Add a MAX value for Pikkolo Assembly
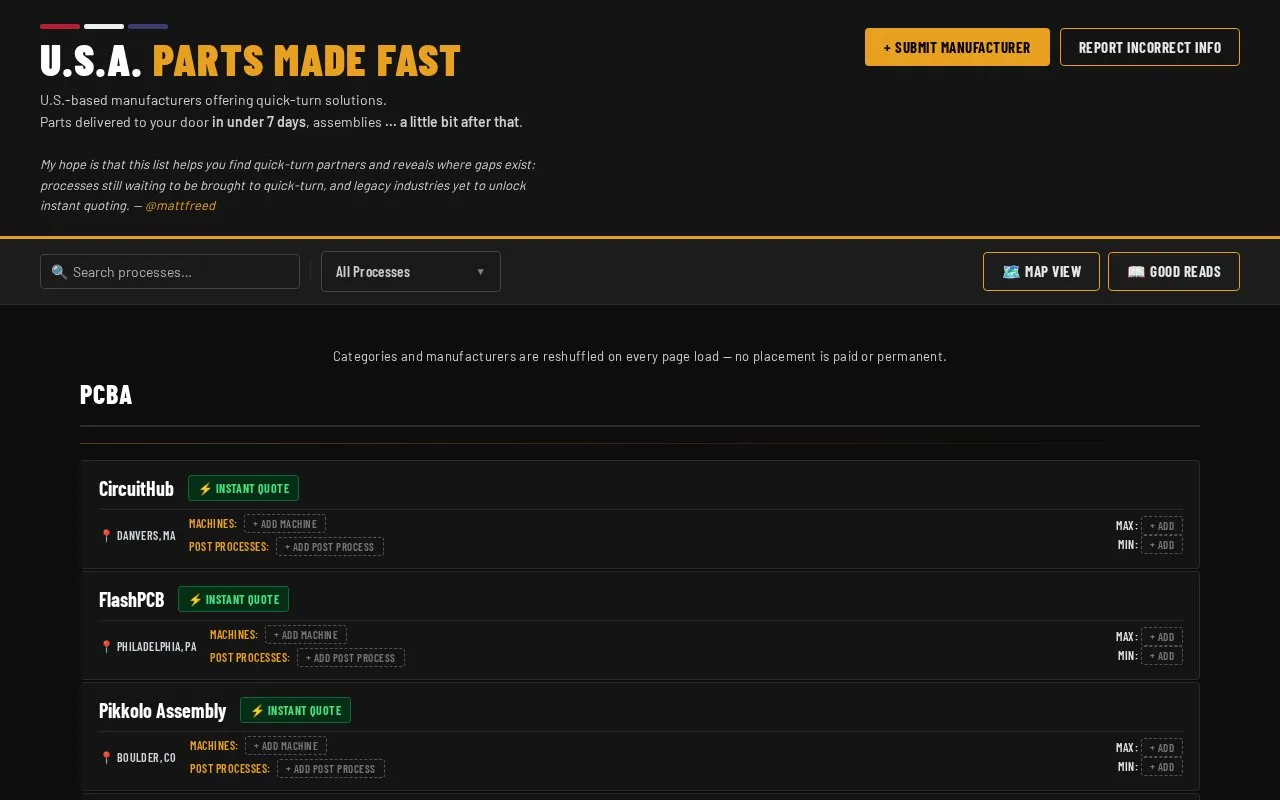Viewport: 1280px width, 800px height. pyautogui.click(x=1162, y=748)
